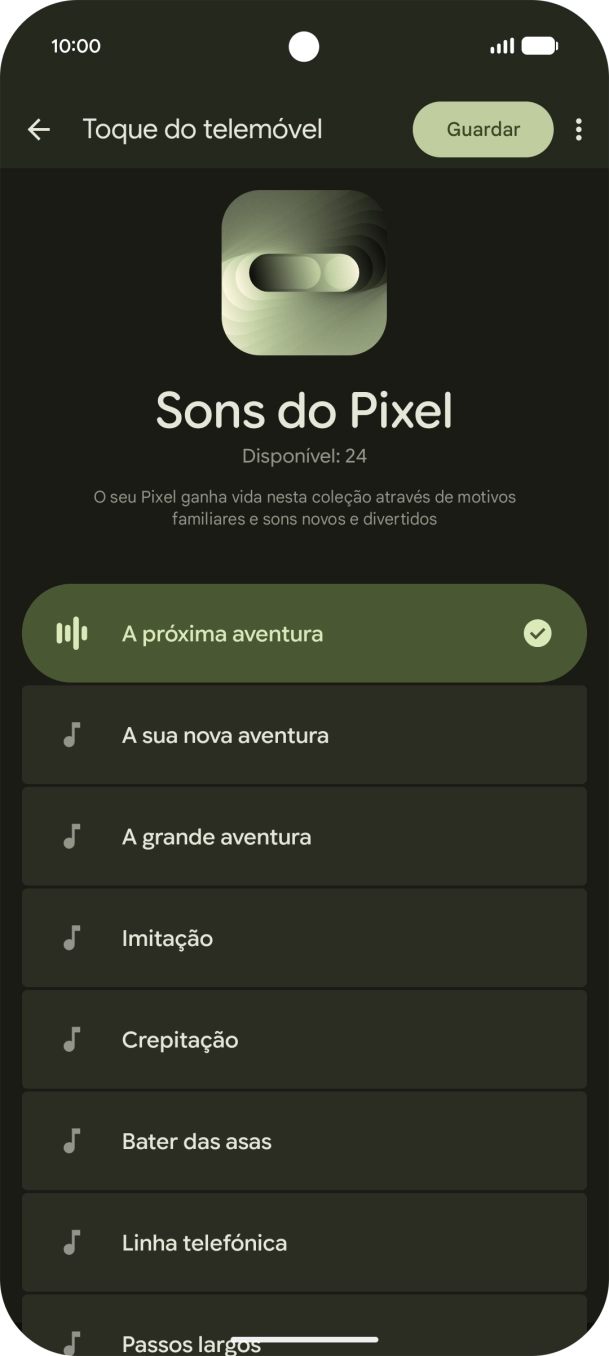Tap the back arrow icon
This screenshot has height=1356, width=609.
[x=39, y=130]
